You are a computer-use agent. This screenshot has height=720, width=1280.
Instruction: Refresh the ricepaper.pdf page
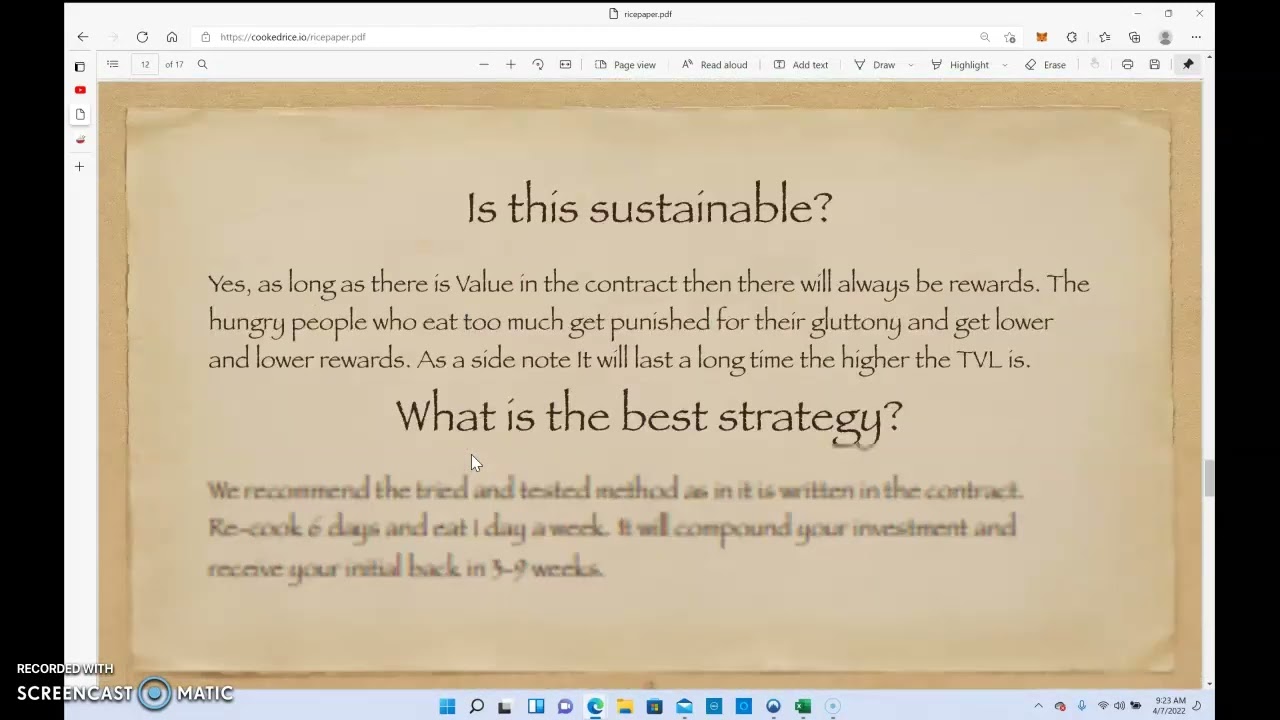point(142,37)
